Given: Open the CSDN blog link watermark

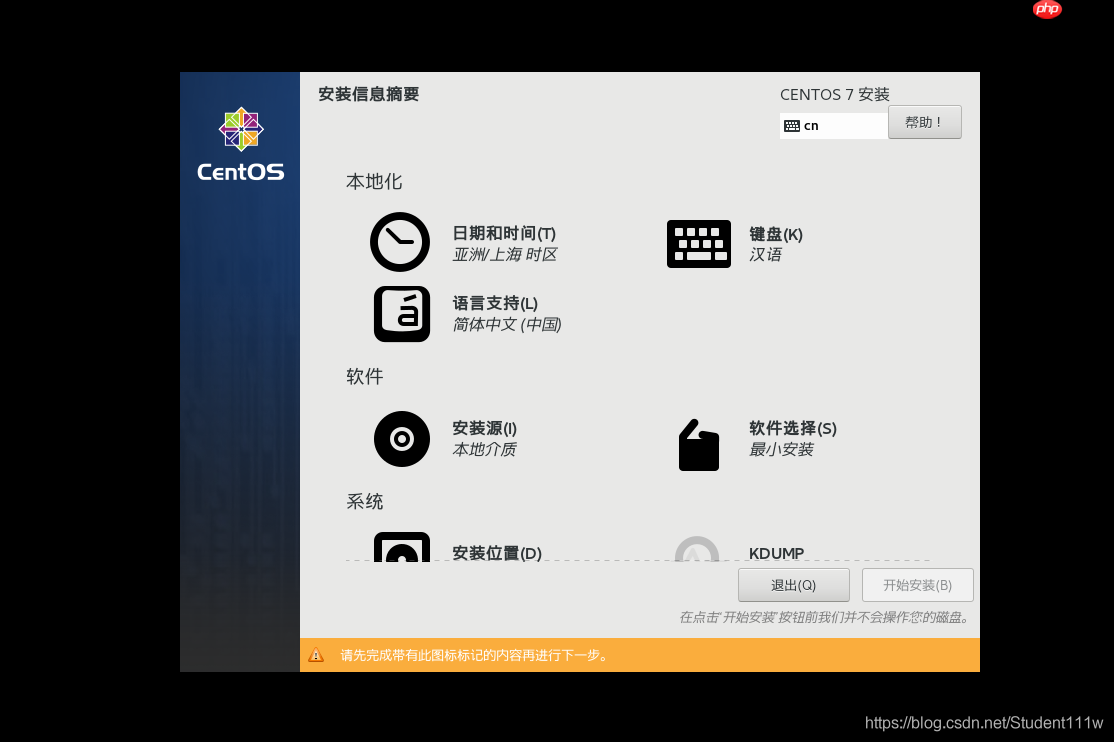Looking at the screenshot, I should 985,723.
